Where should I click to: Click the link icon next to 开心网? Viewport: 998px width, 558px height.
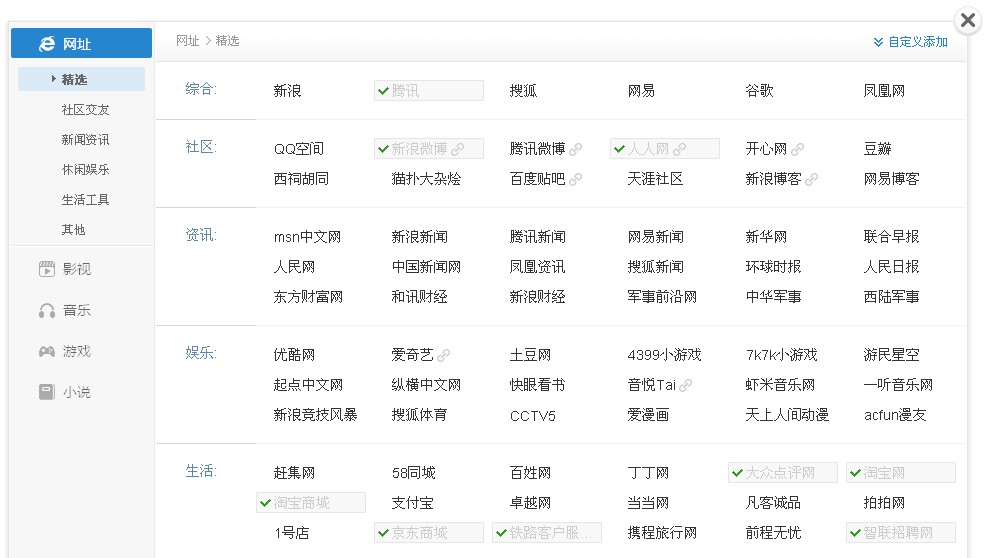pos(798,149)
